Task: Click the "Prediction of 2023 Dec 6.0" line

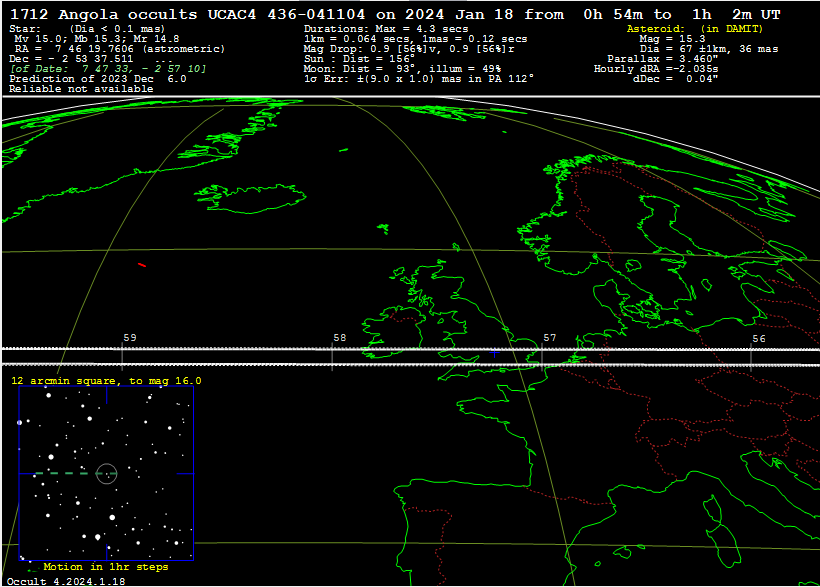Action: (98, 79)
